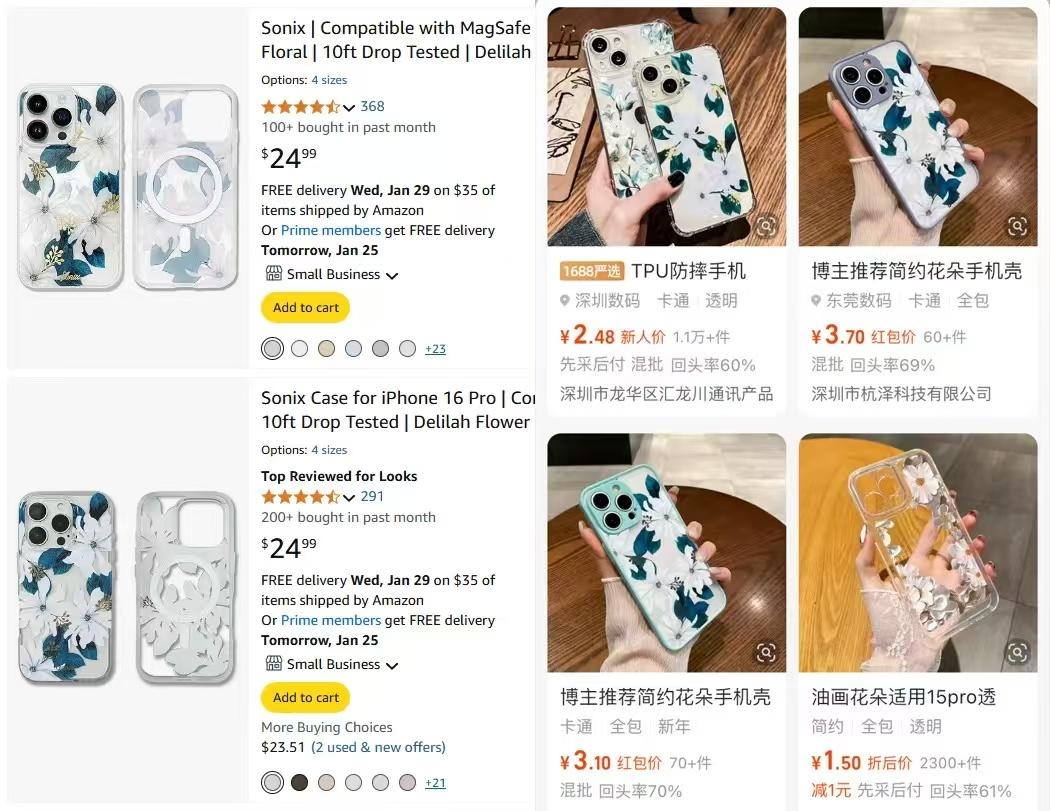
Task: Select the beige color swatch in first listing
Action: tap(326, 349)
